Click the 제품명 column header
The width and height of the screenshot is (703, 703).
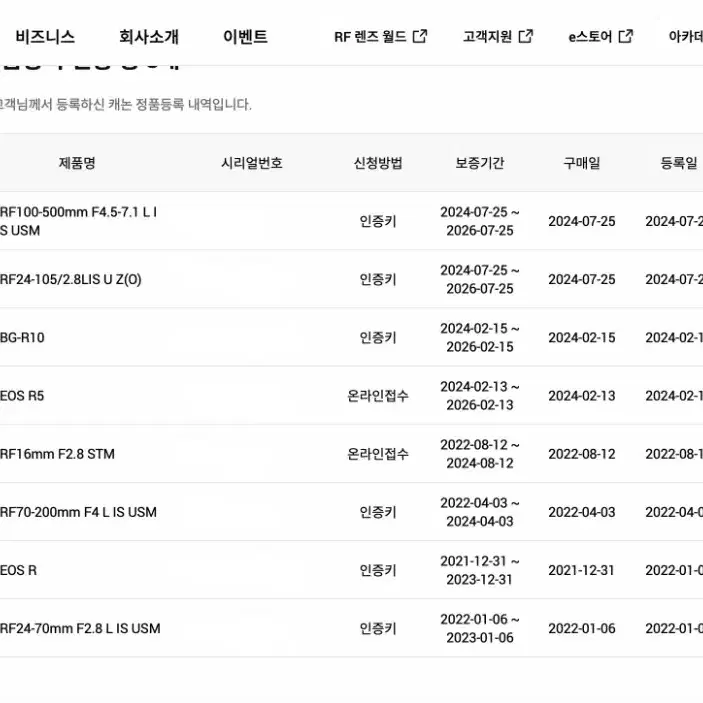[x=77, y=163]
